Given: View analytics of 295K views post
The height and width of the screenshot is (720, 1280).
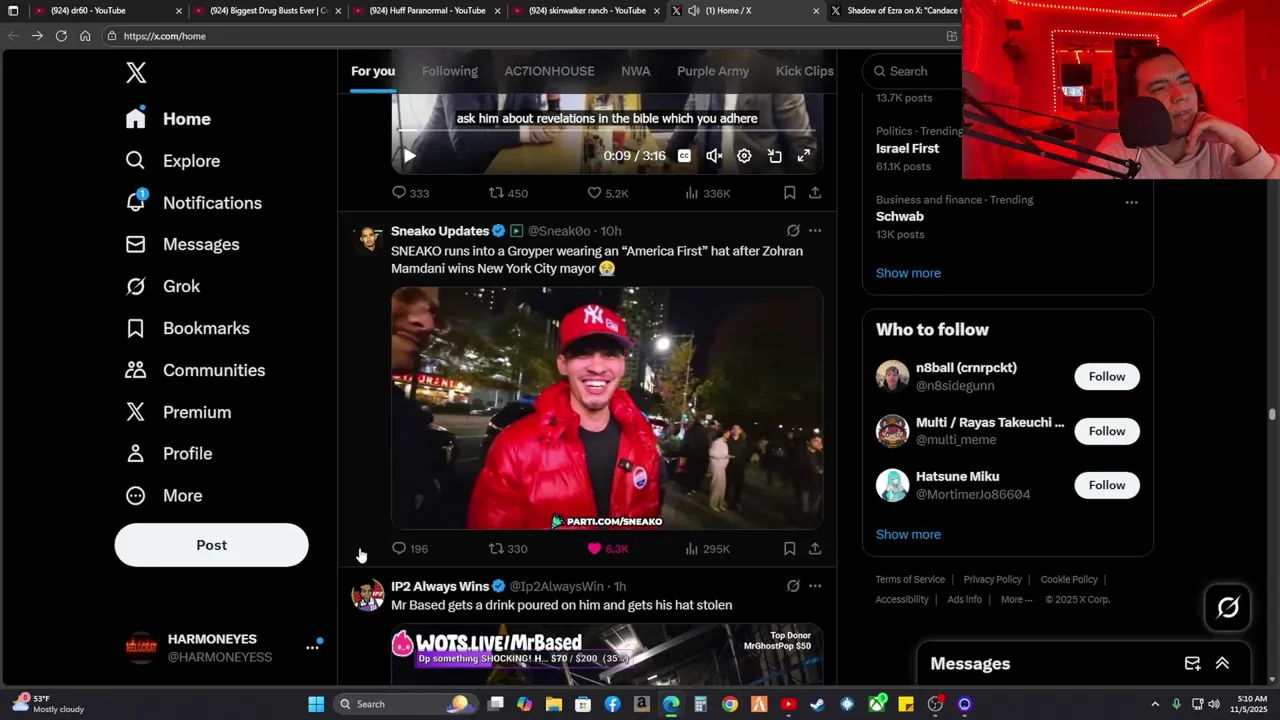Looking at the screenshot, I should (707, 548).
